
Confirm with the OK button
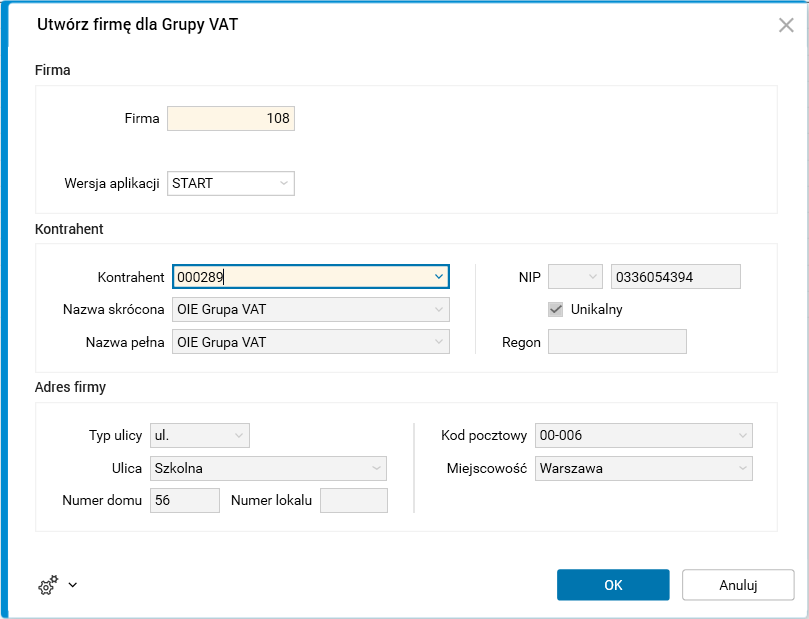click(x=613, y=585)
